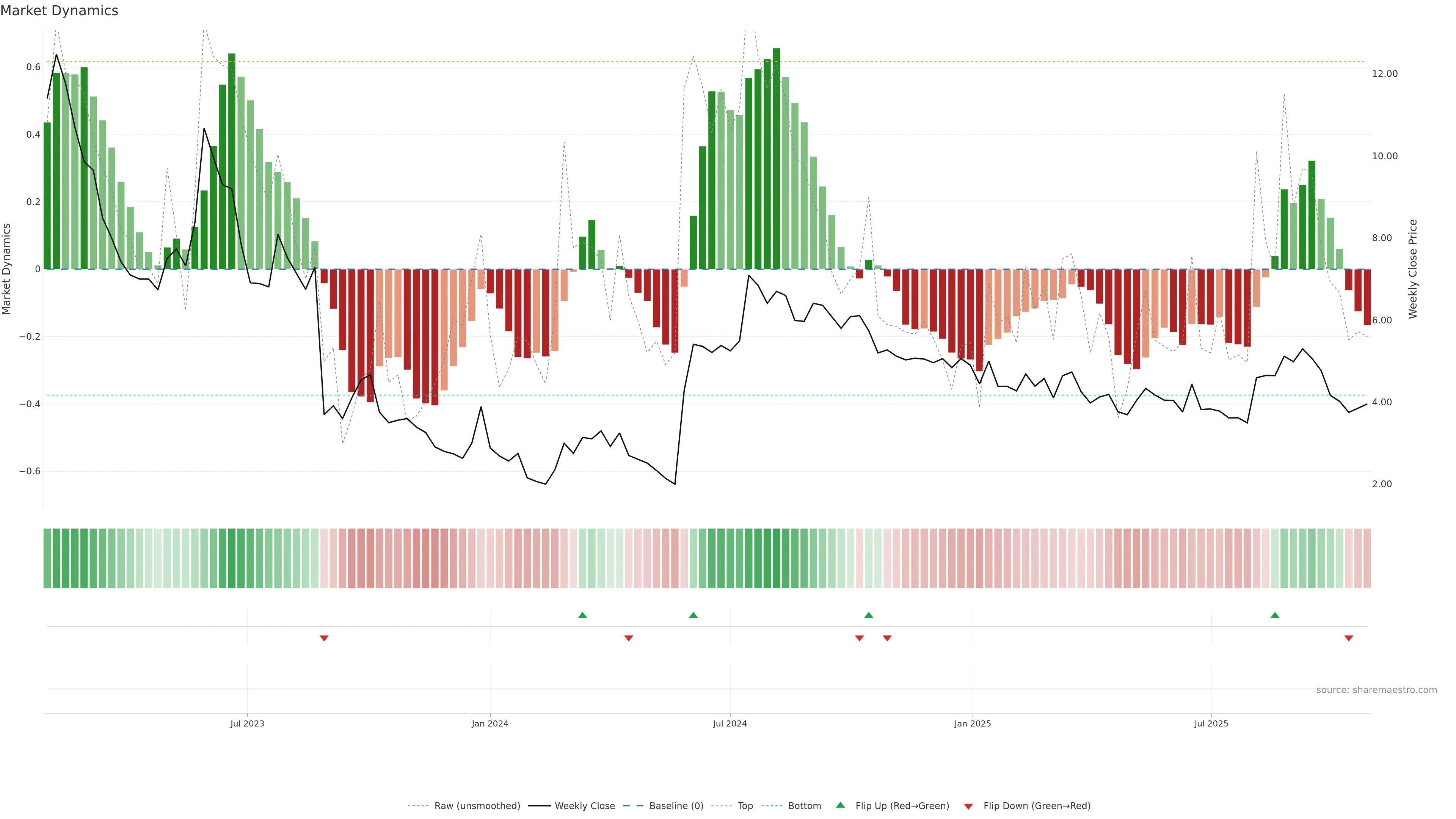Click the Market Dynamics chart title
This screenshot has width=1456, height=819.
click(60, 11)
